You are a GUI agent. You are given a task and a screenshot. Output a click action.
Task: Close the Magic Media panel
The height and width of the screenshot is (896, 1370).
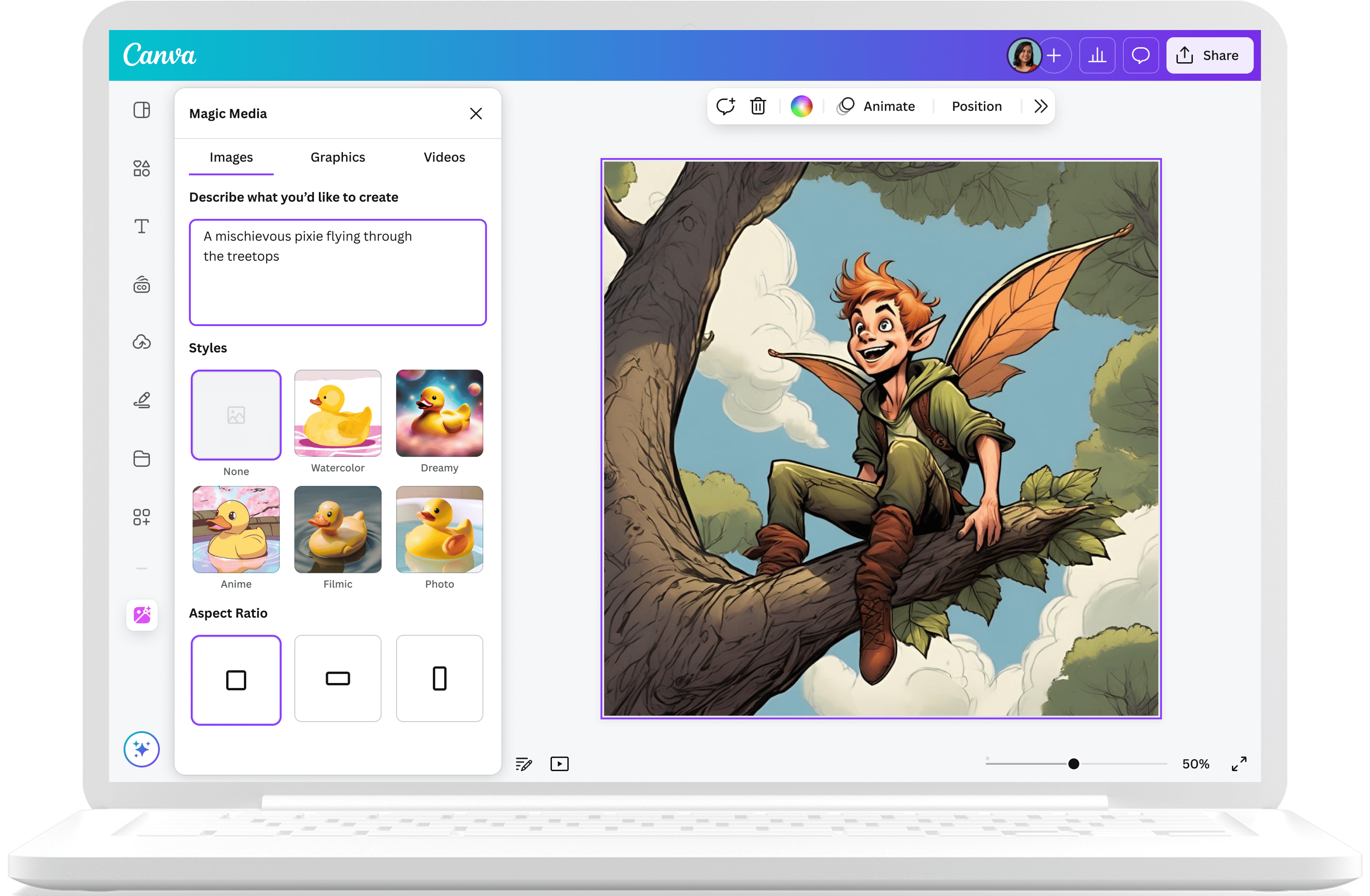[x=476, y=113]
